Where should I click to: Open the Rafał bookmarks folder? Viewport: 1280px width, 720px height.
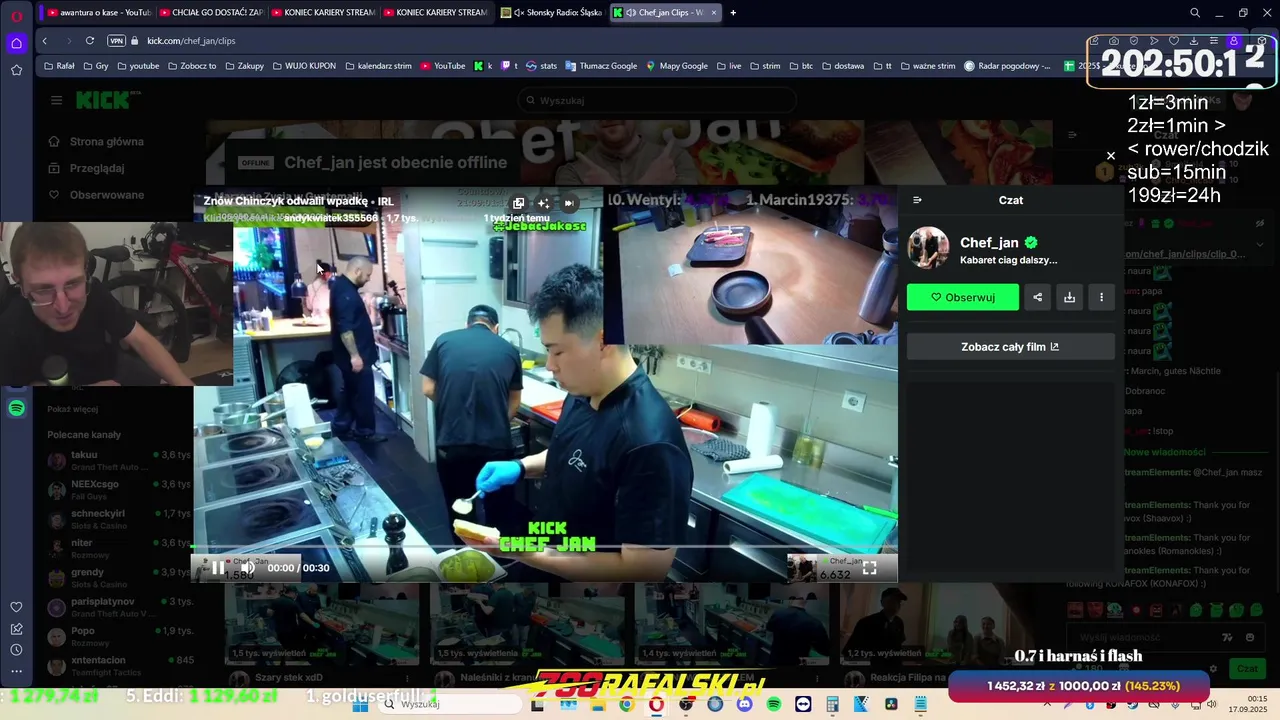point(59,66)
